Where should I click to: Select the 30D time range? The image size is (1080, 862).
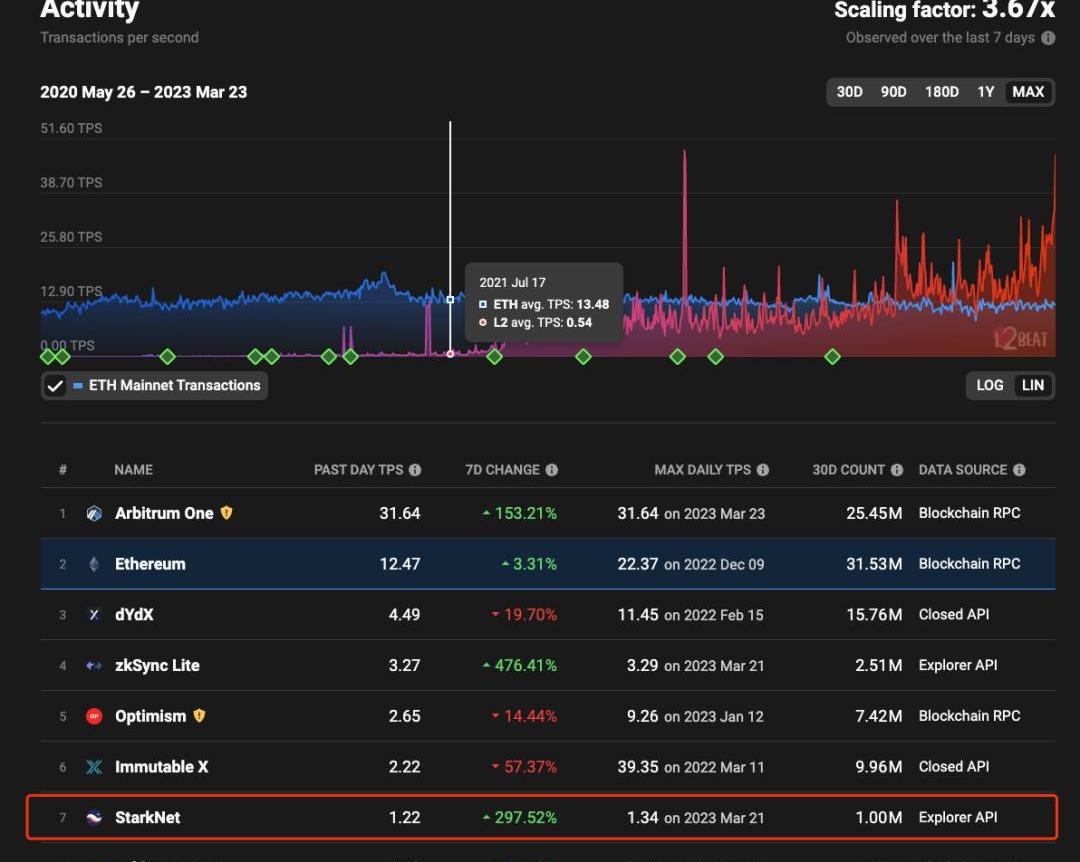(x=849, y=92)
